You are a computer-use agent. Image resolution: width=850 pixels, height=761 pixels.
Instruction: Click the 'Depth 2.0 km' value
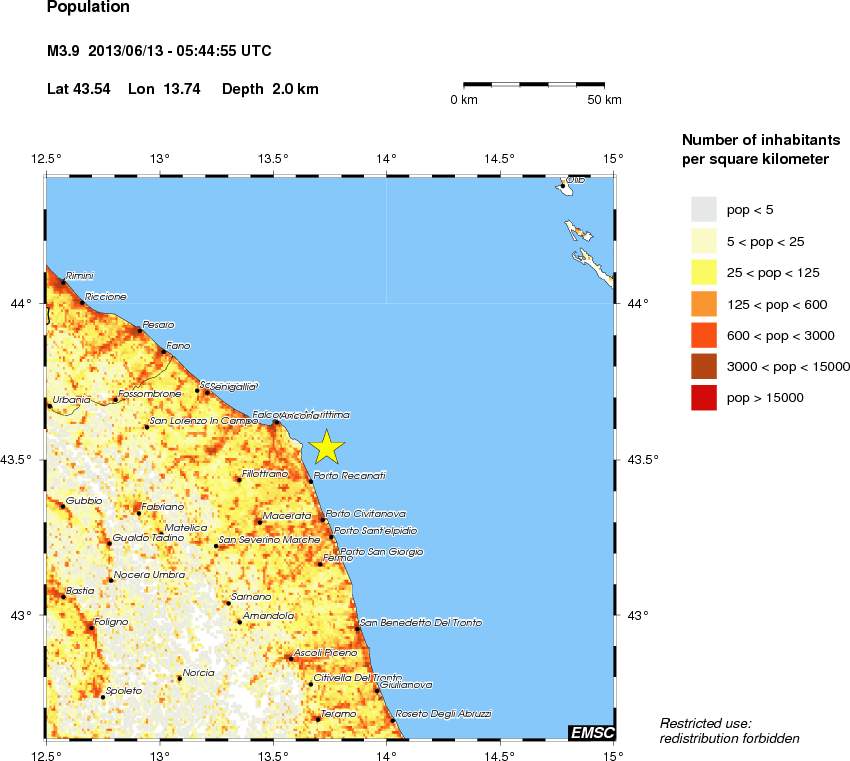point(271,89)
